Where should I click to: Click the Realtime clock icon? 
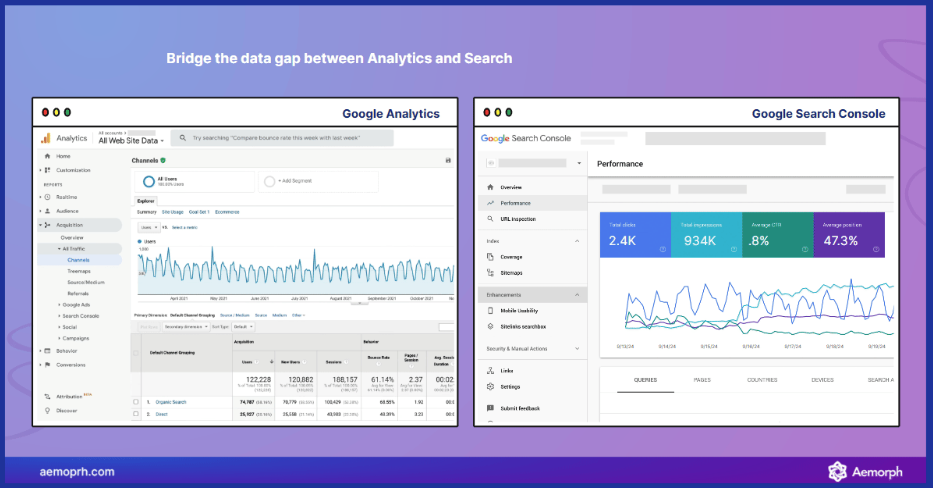tap(47, 197)
